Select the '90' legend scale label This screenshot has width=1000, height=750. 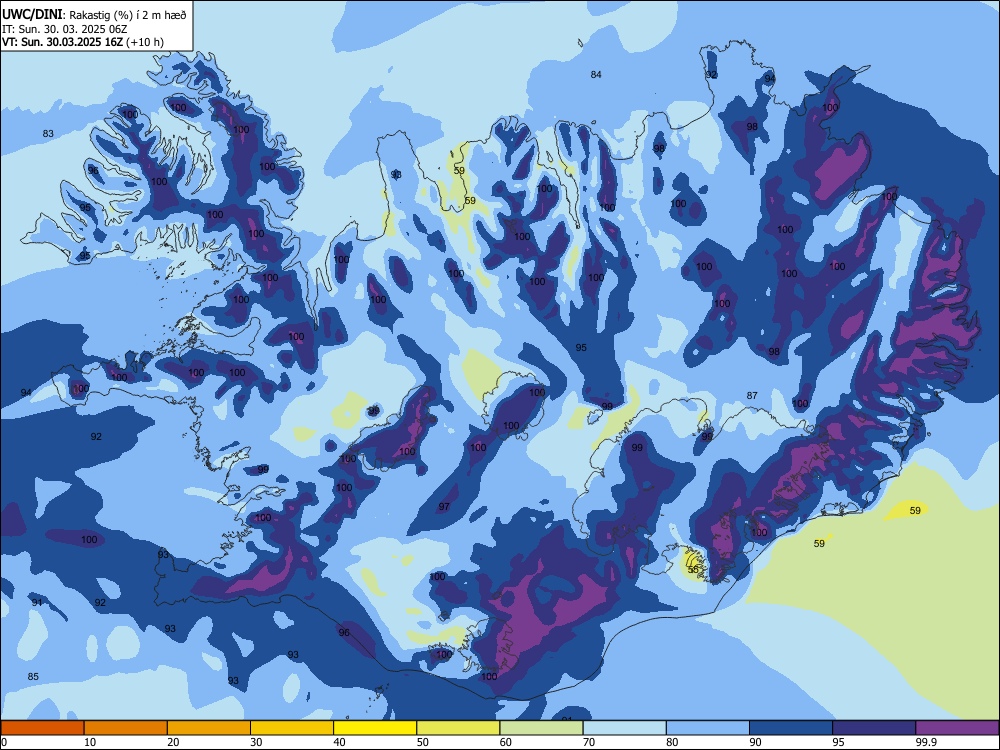pos(756,742)
